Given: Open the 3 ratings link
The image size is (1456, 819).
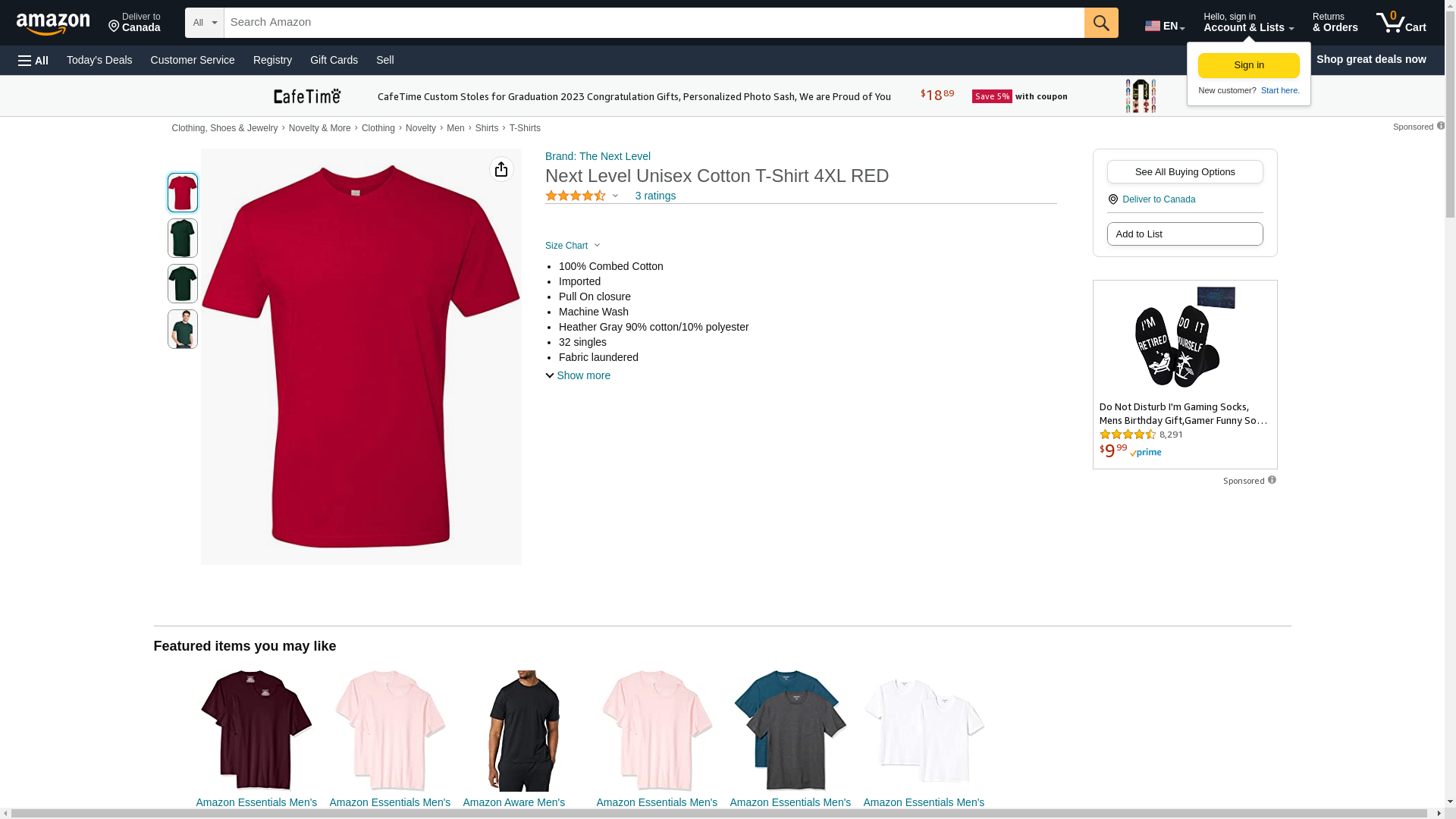Looking at the screenshot, I should pos(655,196).
